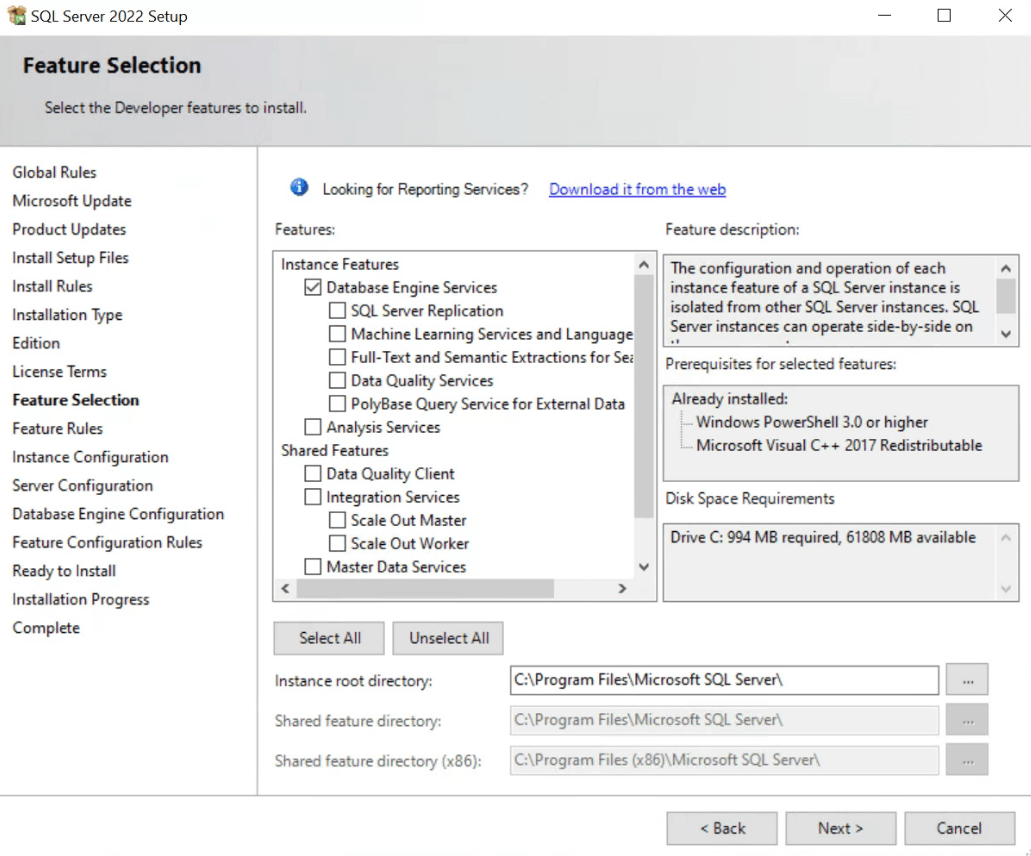This screenshot has width=1031, height=856.
Task: Click Install Setup Files step
Action: (70, 258)
